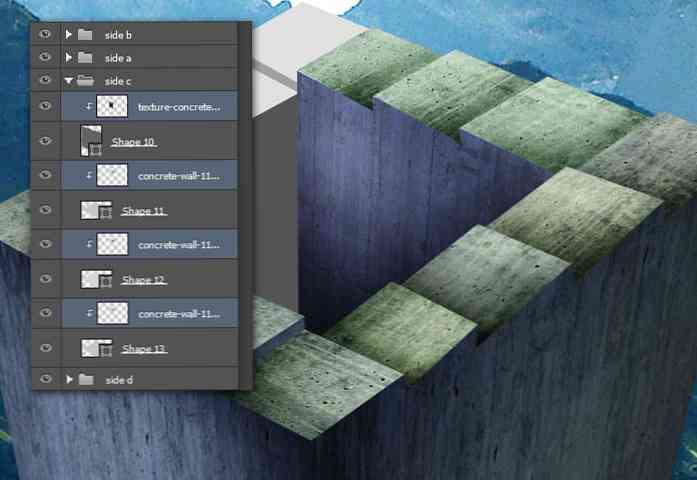Select the Shape 12 layer thumbnail
697x480 pixels.
[96, 279]
